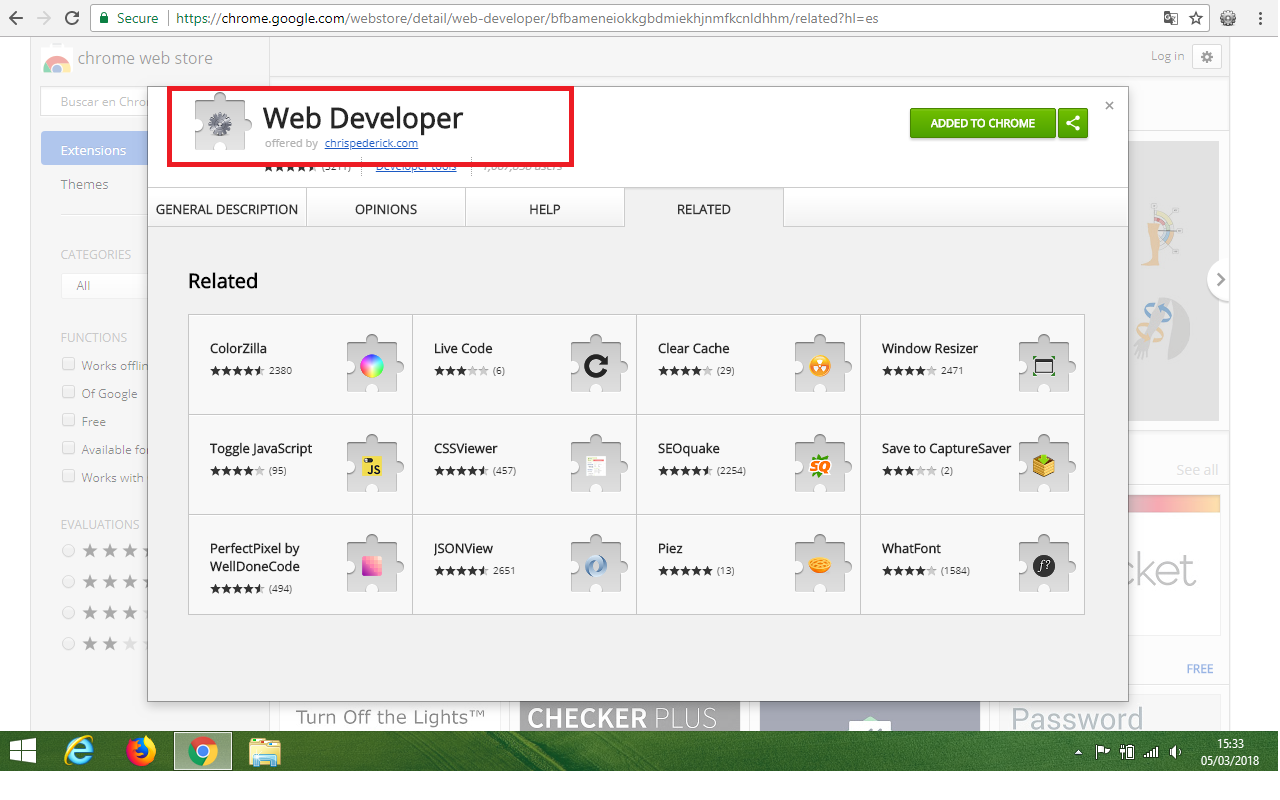Click the chrome web store logo
This screenshot has width=1280, height=800.
pos(128,58)
